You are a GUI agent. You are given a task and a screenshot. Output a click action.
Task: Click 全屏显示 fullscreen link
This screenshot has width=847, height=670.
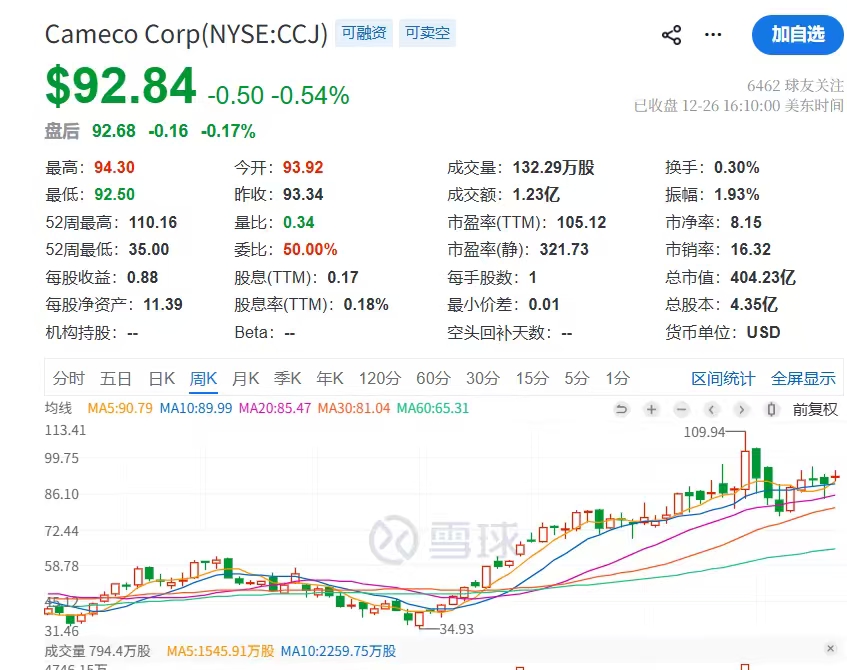pos(803,379)
